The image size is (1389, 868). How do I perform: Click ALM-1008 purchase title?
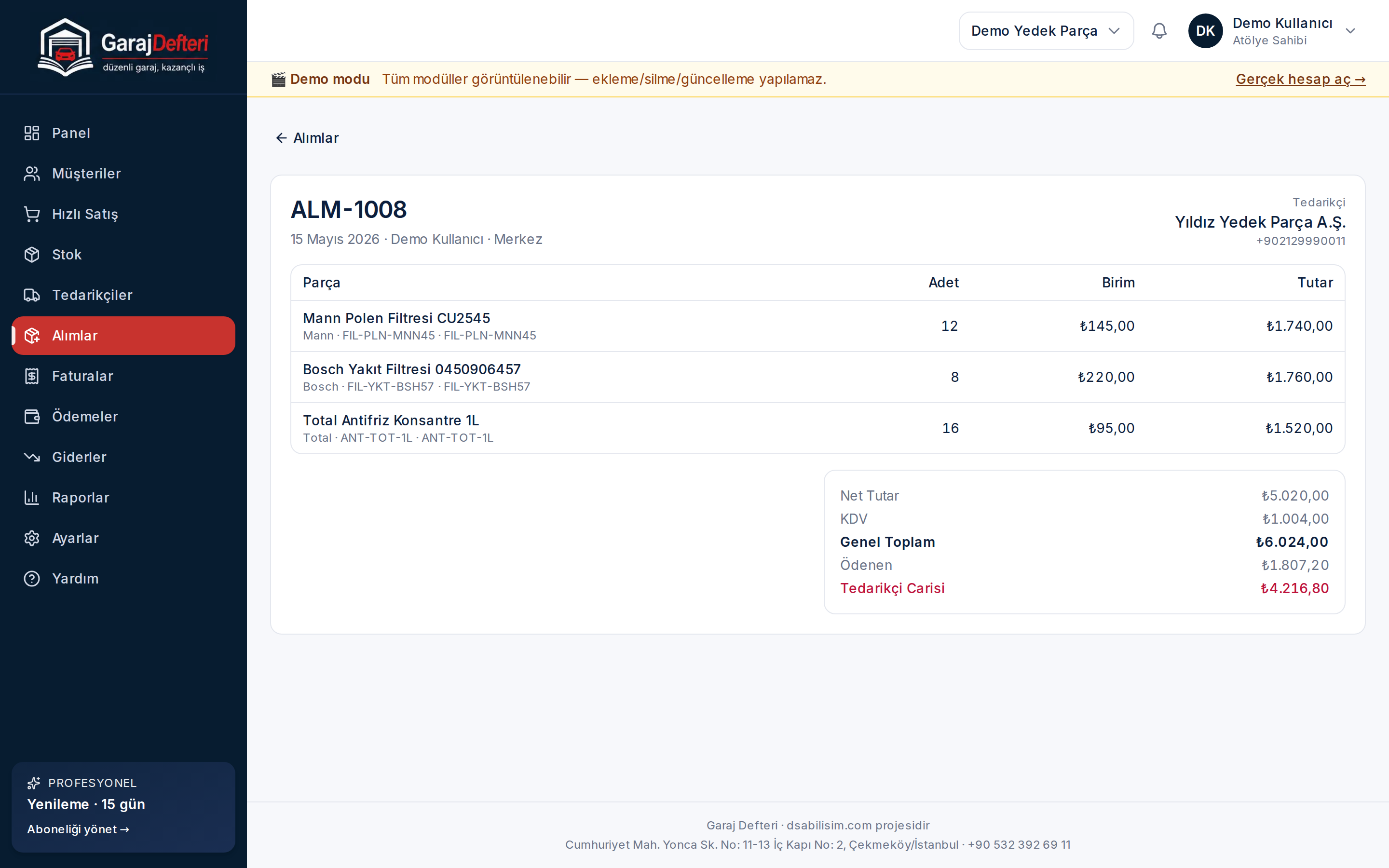tap(348, 210)
